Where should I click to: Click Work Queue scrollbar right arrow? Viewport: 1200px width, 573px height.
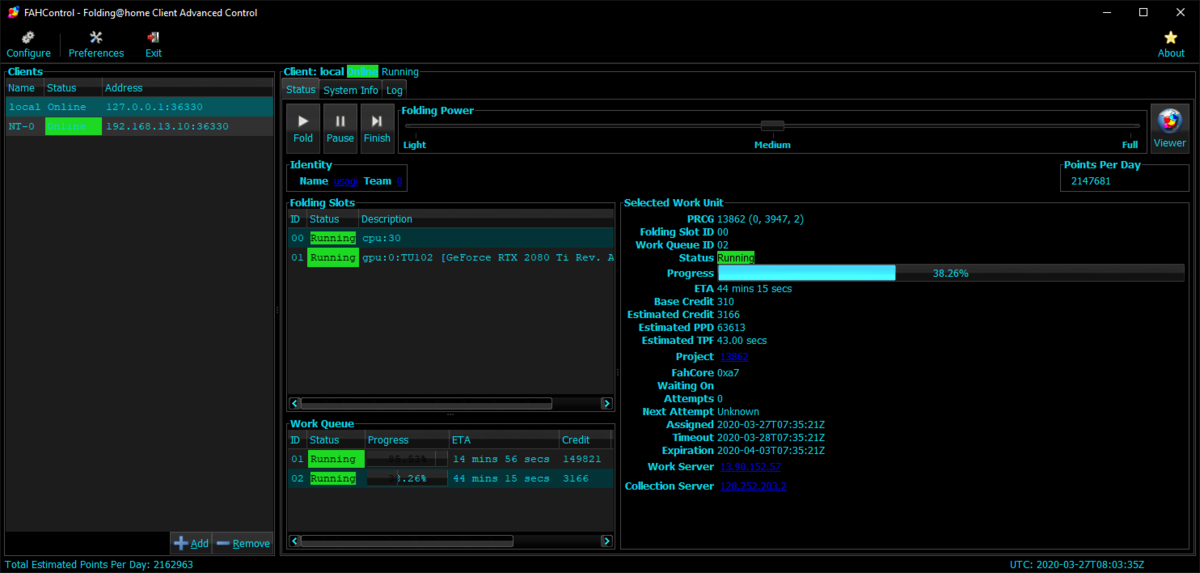tap(607, 541)
